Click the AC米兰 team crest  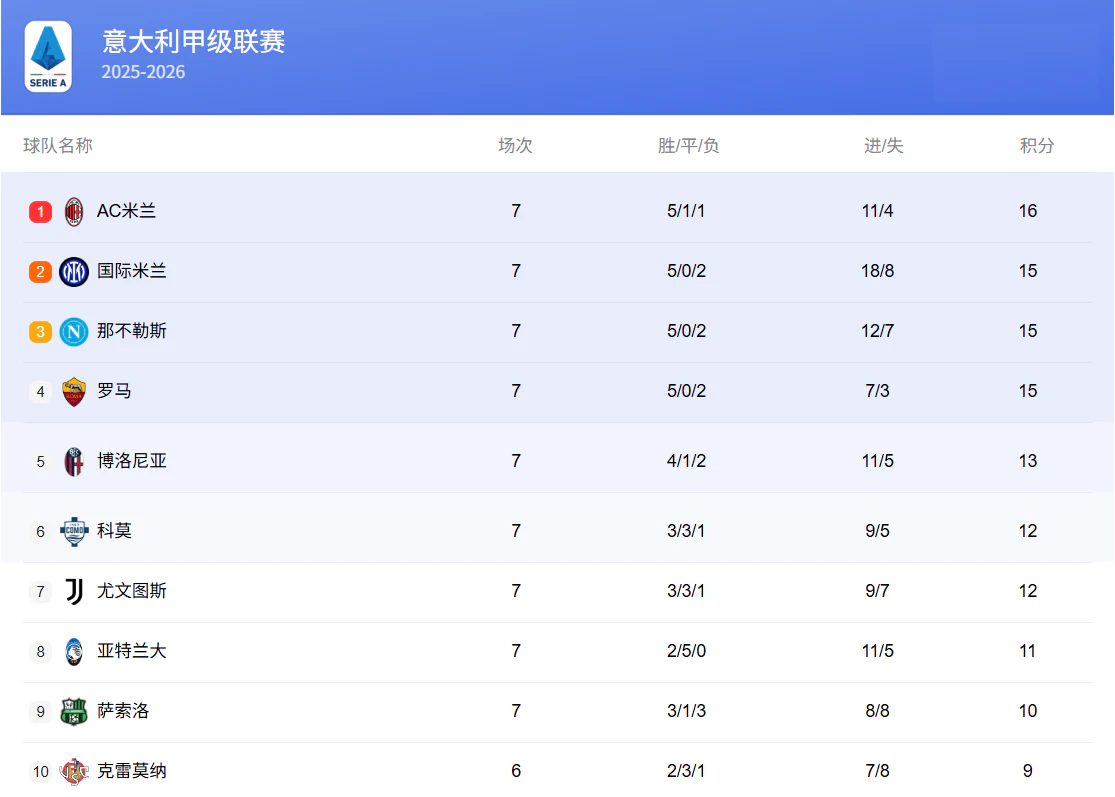74,212
